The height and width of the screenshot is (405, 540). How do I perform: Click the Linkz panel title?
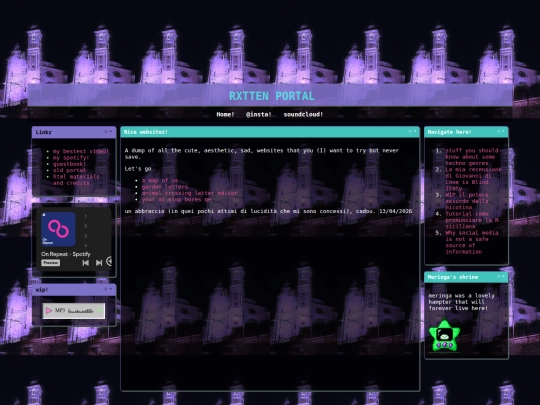[44, 132]
